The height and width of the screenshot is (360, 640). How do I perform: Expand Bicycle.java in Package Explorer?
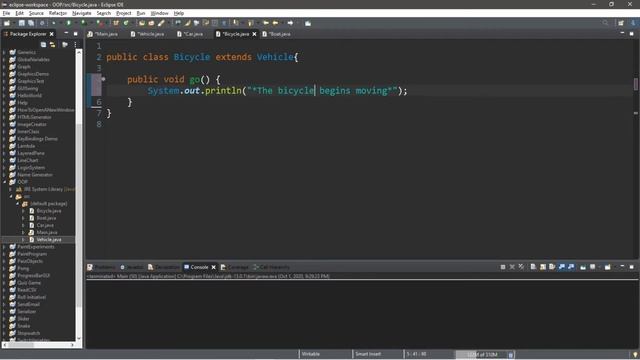click(24, 211)
